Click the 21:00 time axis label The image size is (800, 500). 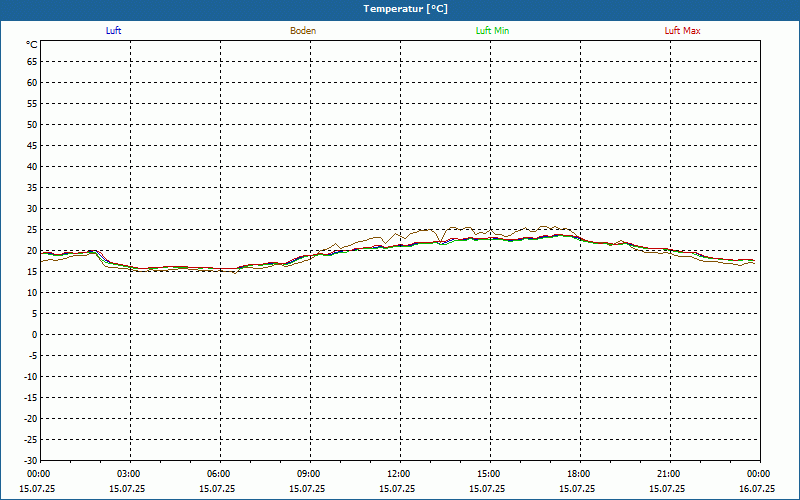[x=670, y=474]
